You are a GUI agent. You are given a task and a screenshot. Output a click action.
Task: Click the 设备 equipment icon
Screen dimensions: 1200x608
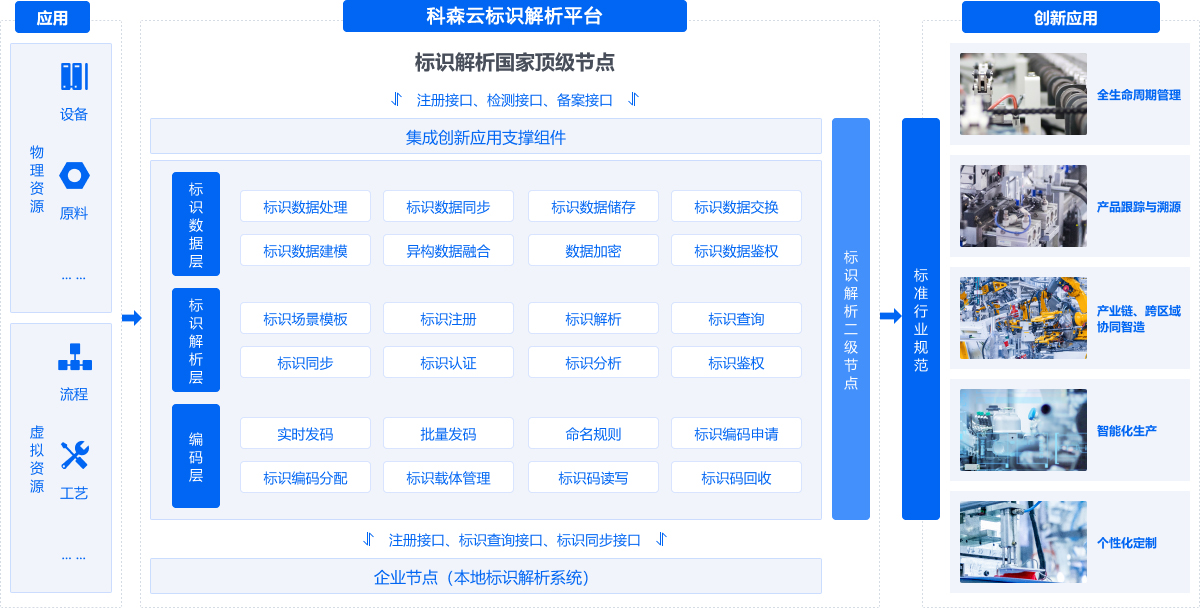pyautogui.click(x=74, y=77)
